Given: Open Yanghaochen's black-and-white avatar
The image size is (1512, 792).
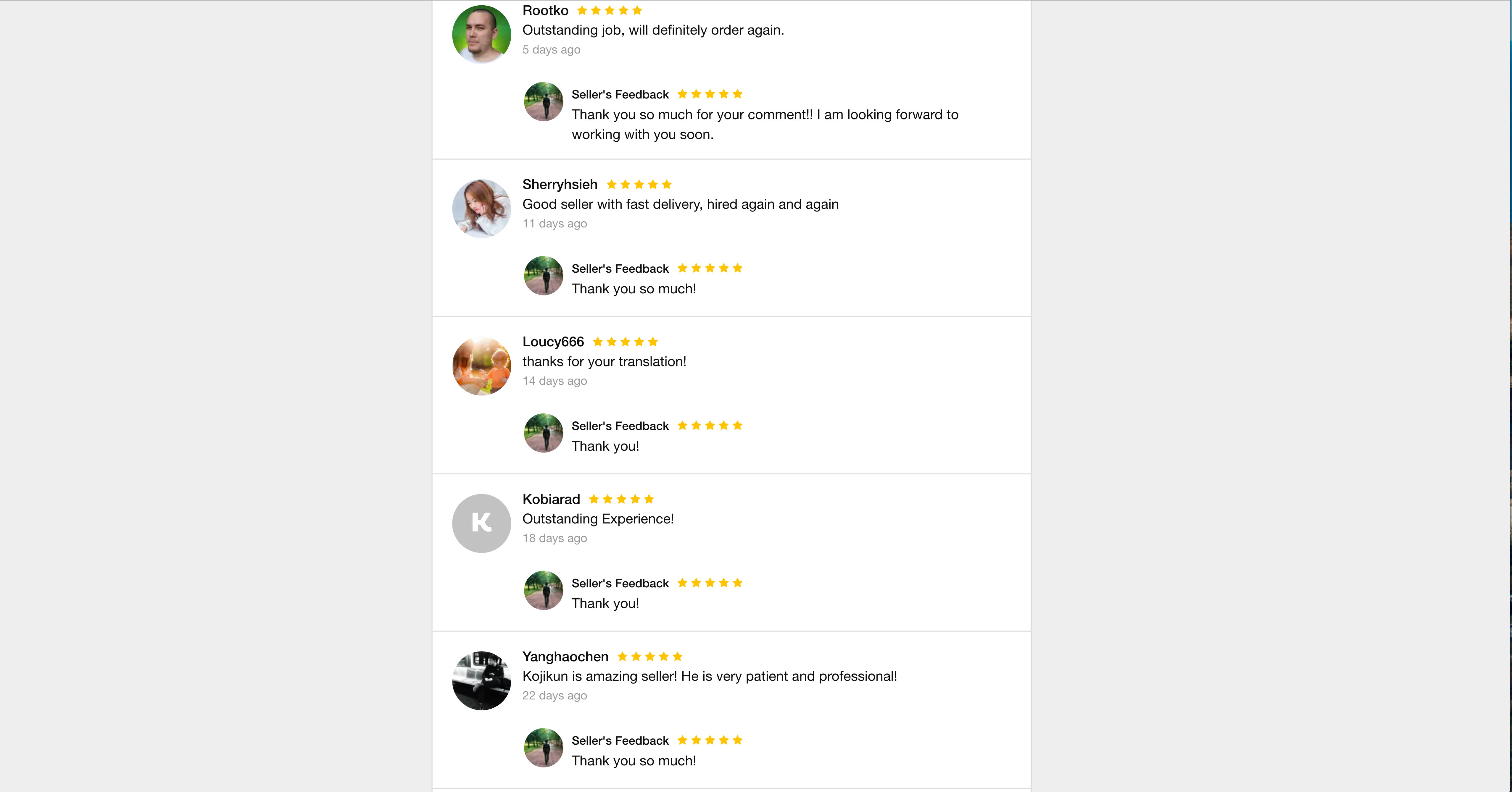Looking at the screenshot, I should point(481,680).
